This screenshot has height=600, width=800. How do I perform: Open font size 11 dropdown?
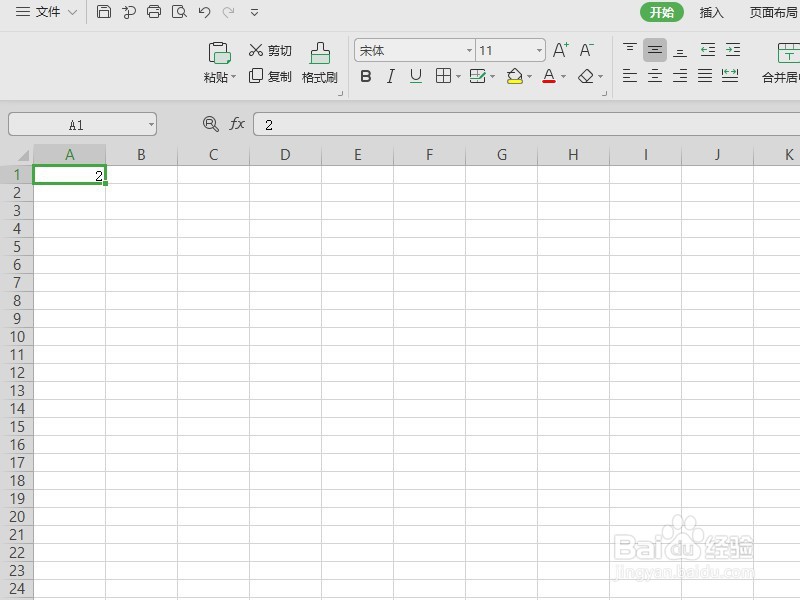pos(539,50)
